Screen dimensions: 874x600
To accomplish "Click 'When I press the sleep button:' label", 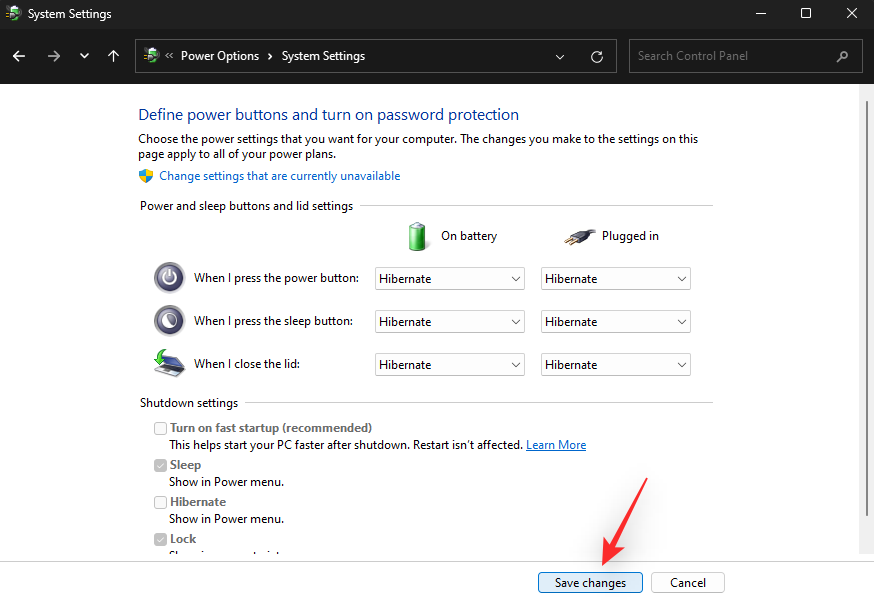I will point(273,321).
